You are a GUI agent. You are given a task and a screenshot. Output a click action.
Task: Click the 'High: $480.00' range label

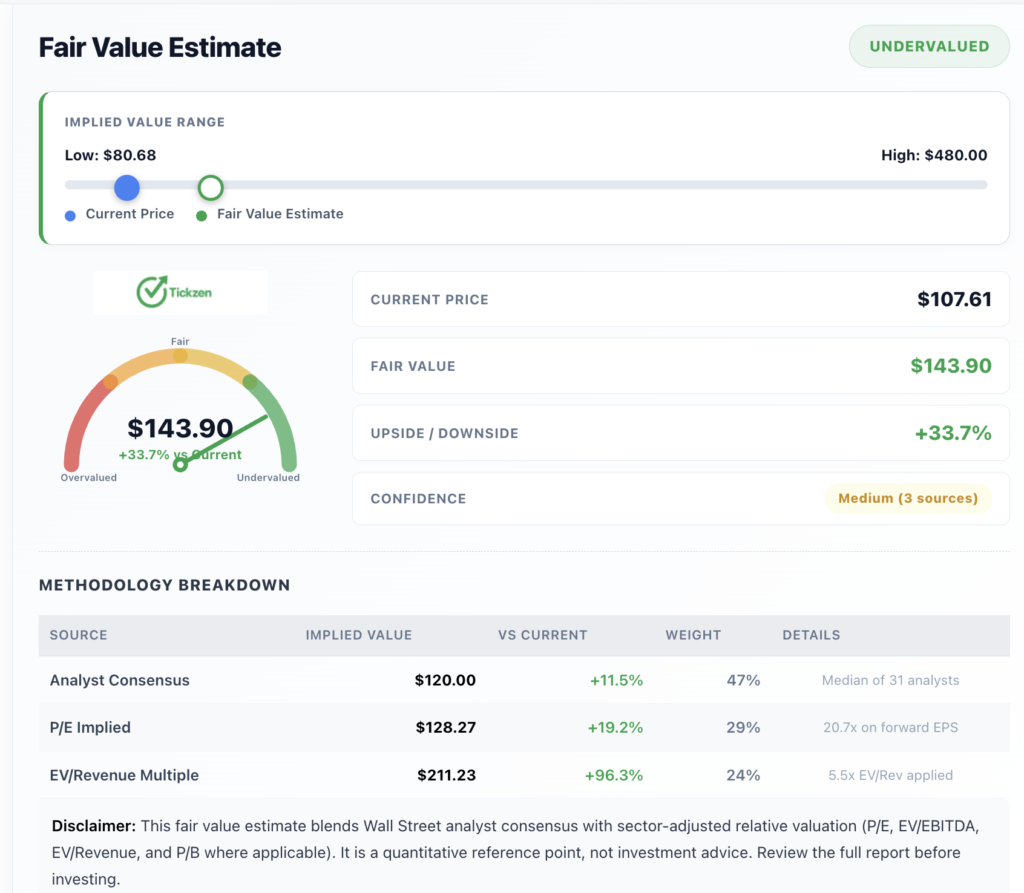tap(934, 155)
